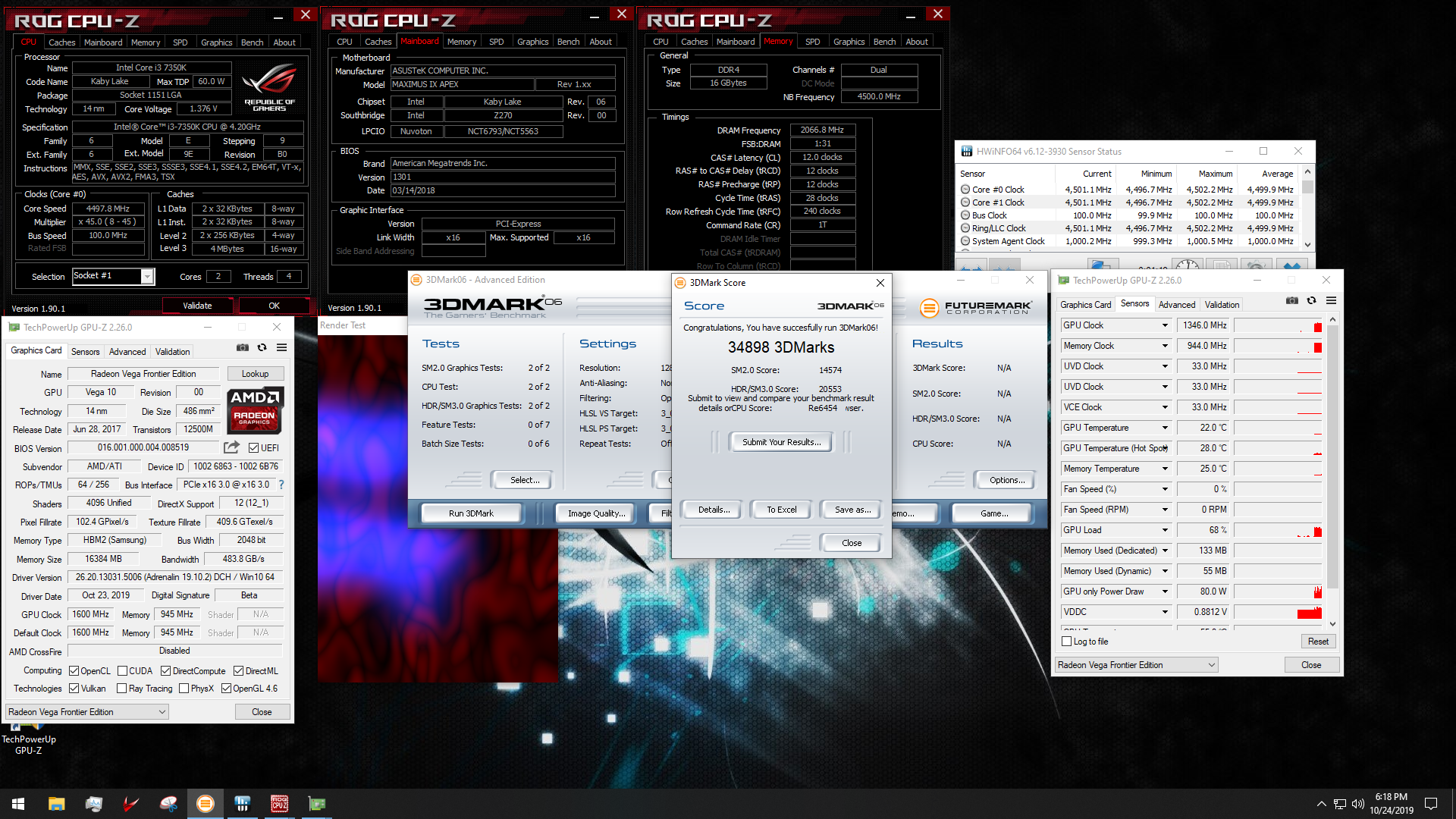This screenshot has width=1456, height=819.
Task: Expand the Memory Clock sensor dropdown
Action: [x=1165, y=346]
